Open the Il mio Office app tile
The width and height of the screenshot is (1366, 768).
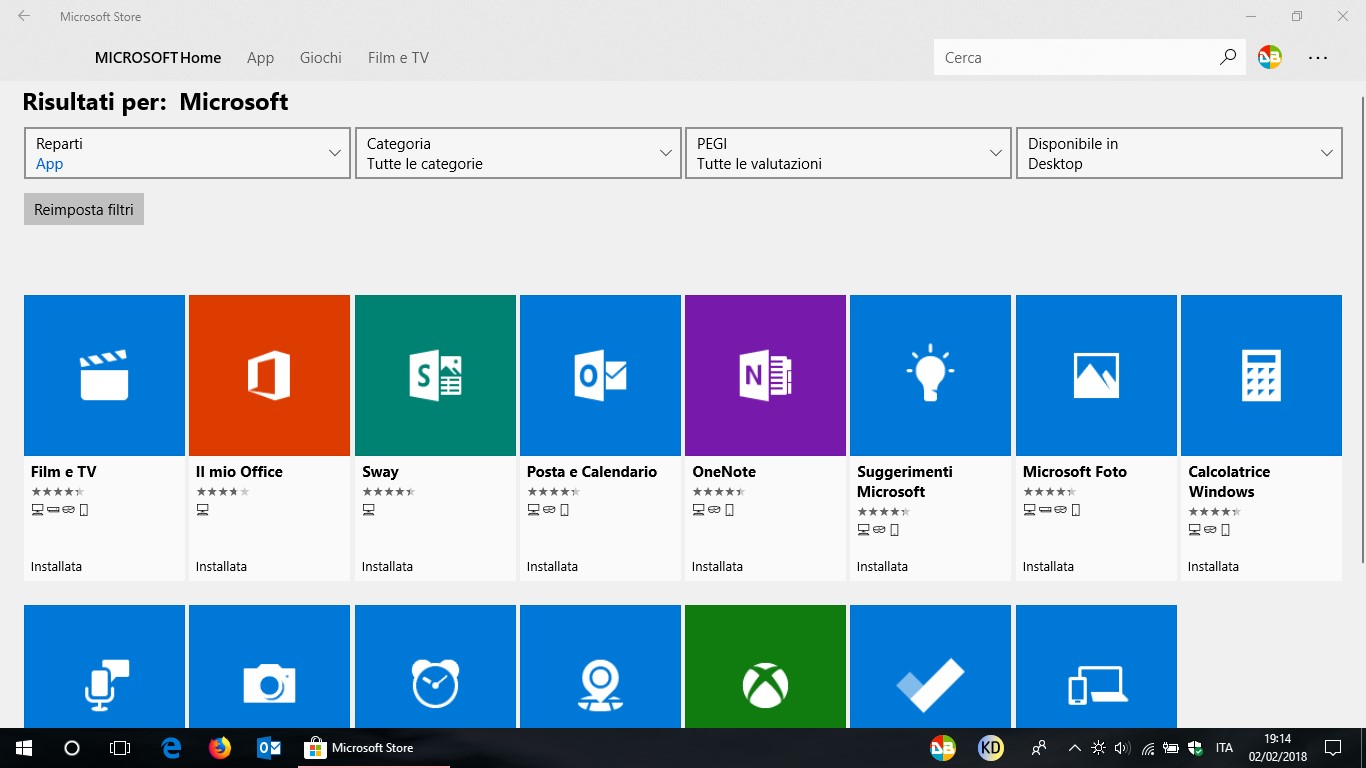click(x=269, y=437)
